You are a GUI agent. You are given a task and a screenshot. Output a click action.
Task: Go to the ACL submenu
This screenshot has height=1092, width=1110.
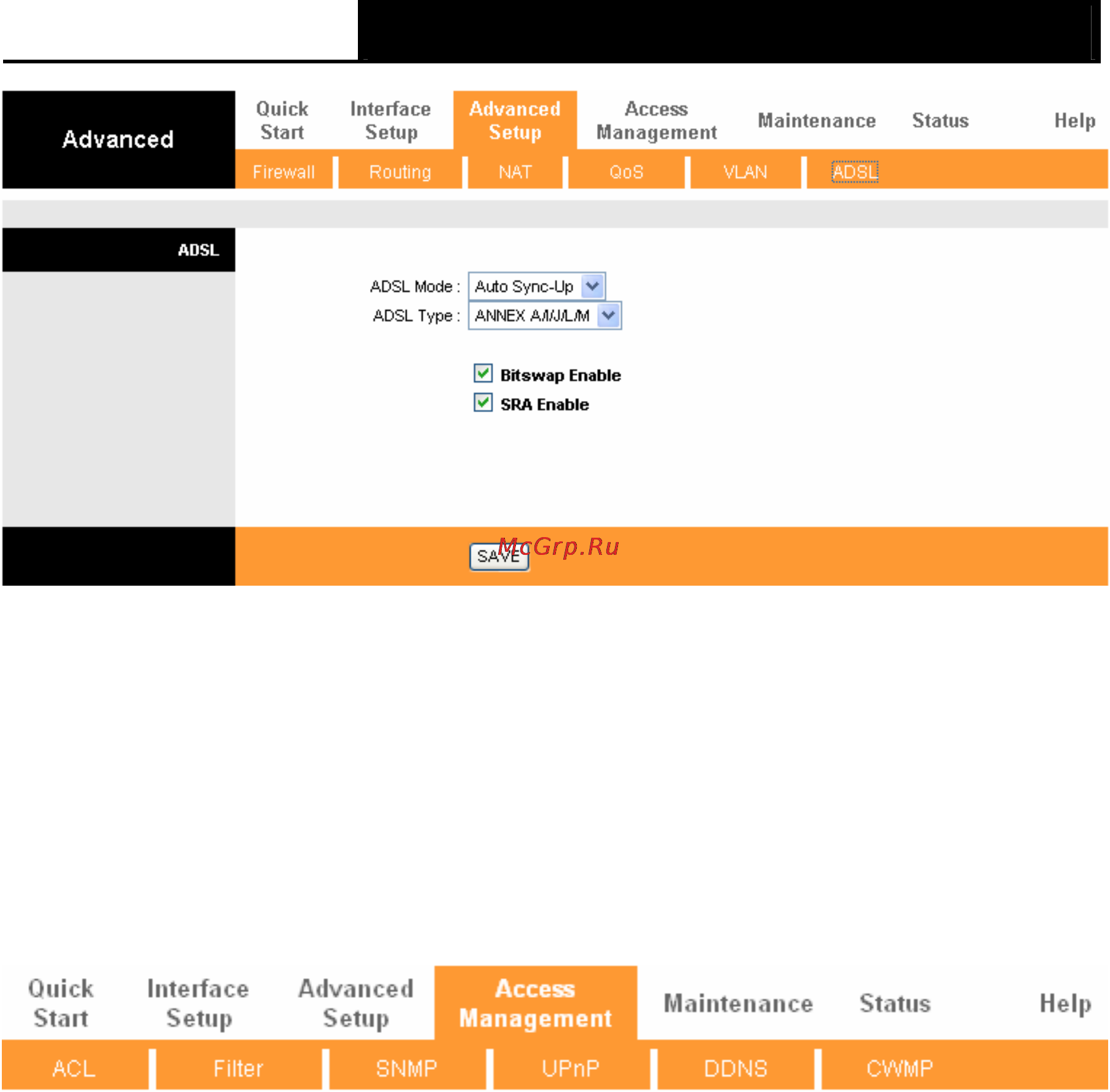coord(74,1069)
